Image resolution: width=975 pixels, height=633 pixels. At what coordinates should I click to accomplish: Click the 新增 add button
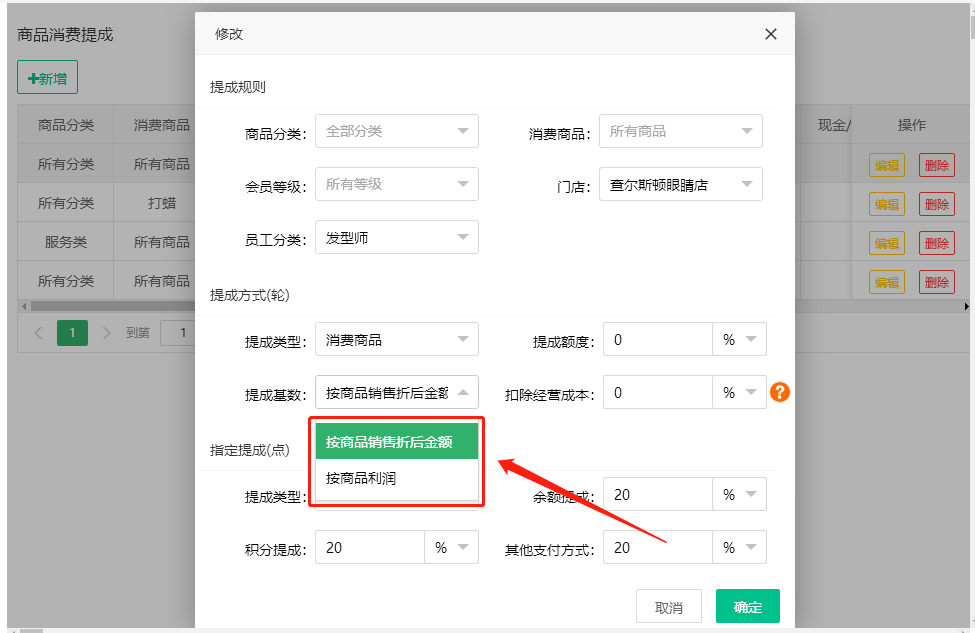coord(47,77)
